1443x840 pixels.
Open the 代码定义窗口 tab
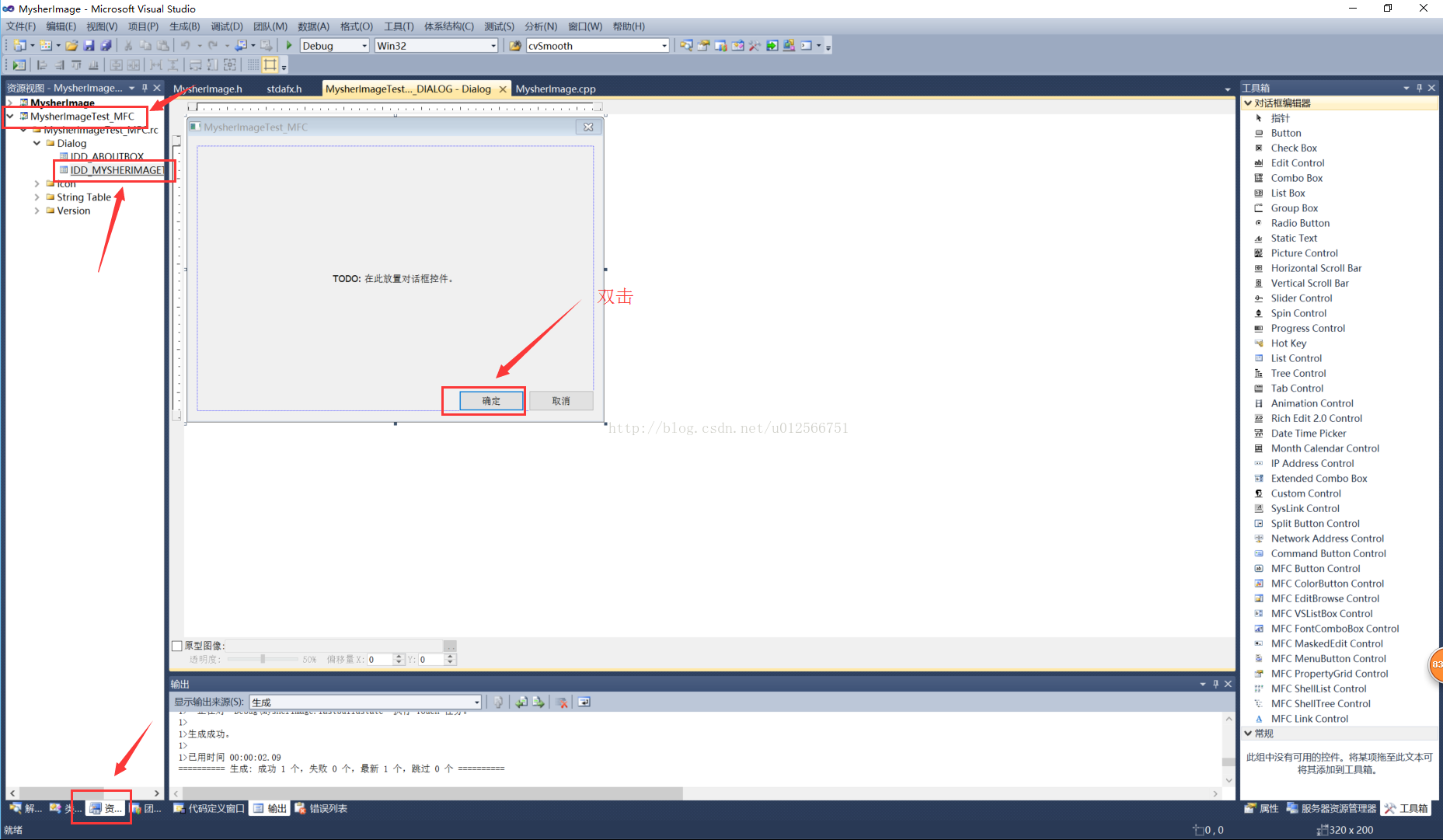tap(209, 809)
